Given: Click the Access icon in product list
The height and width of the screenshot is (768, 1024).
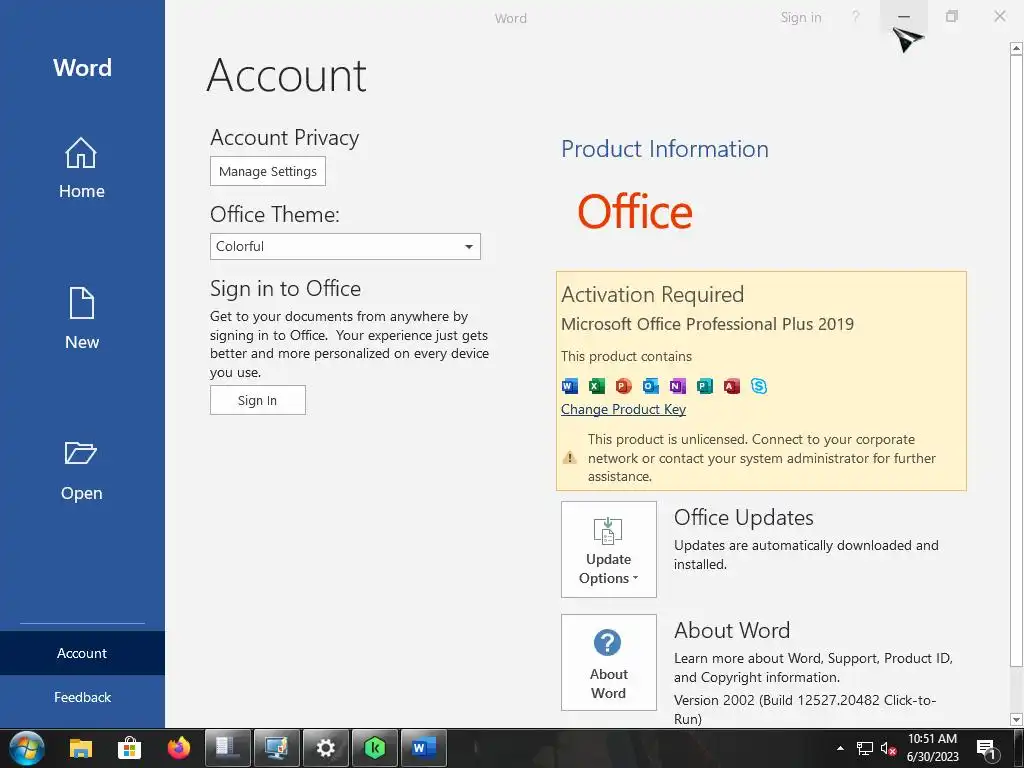Looking at the screenshot, I should (731, 386).
